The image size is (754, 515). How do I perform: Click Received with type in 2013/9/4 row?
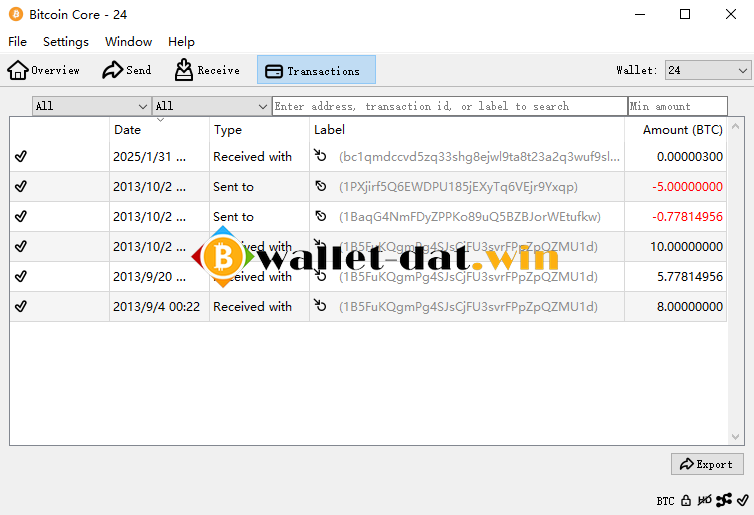point(252,307)
